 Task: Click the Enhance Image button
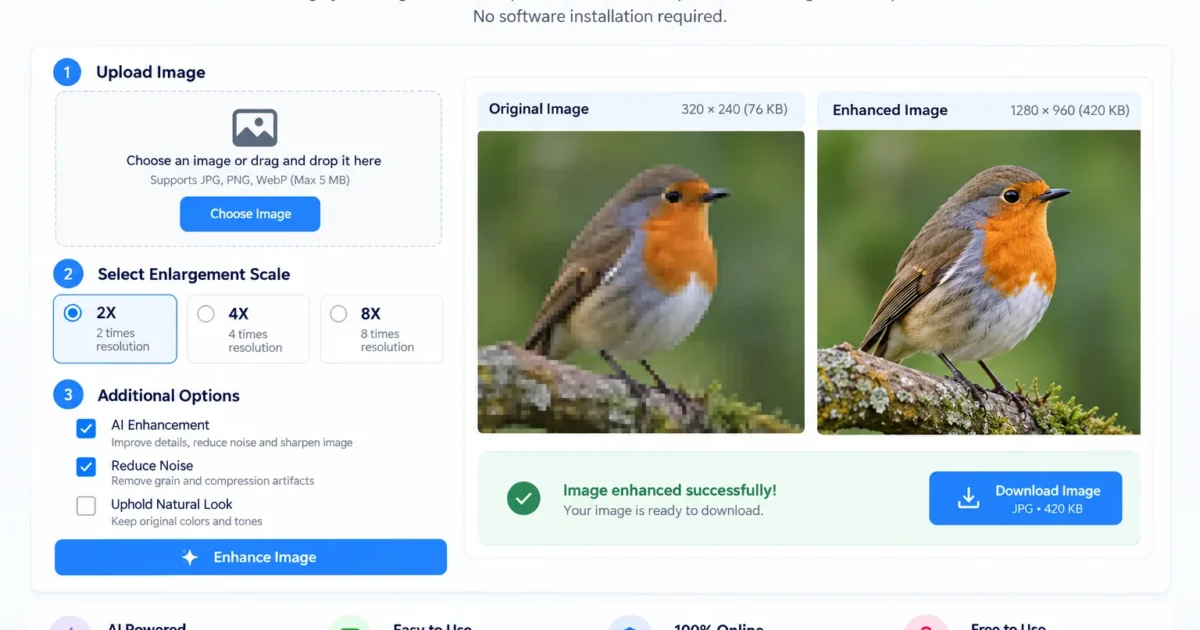tap(251, 557)
